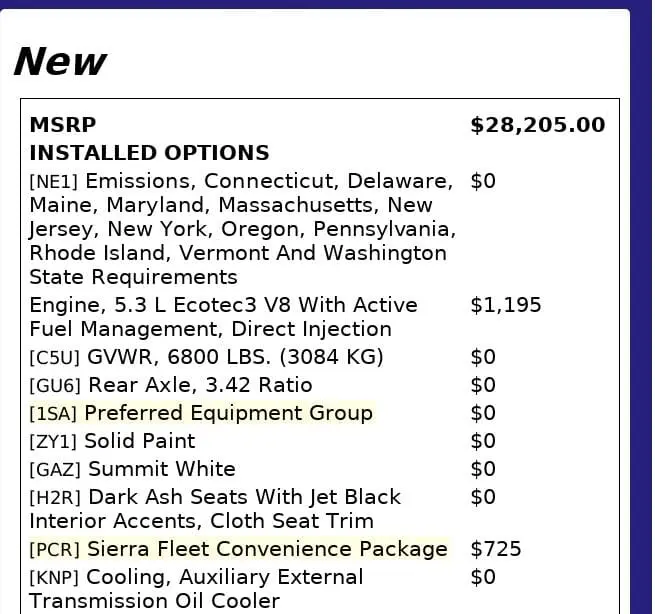Image resolution: width=655 pixels, height=614 pixels.
Task: Click the $725 package price
Action: pyautogui.click(x=495, y=549)
